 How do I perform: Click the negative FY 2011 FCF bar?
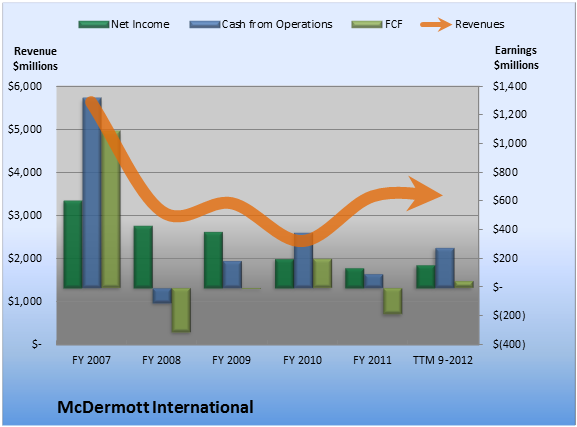[x=393, y=301]
